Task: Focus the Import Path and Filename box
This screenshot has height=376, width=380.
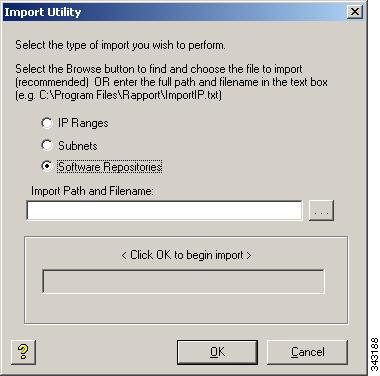Action: point(164,210)
